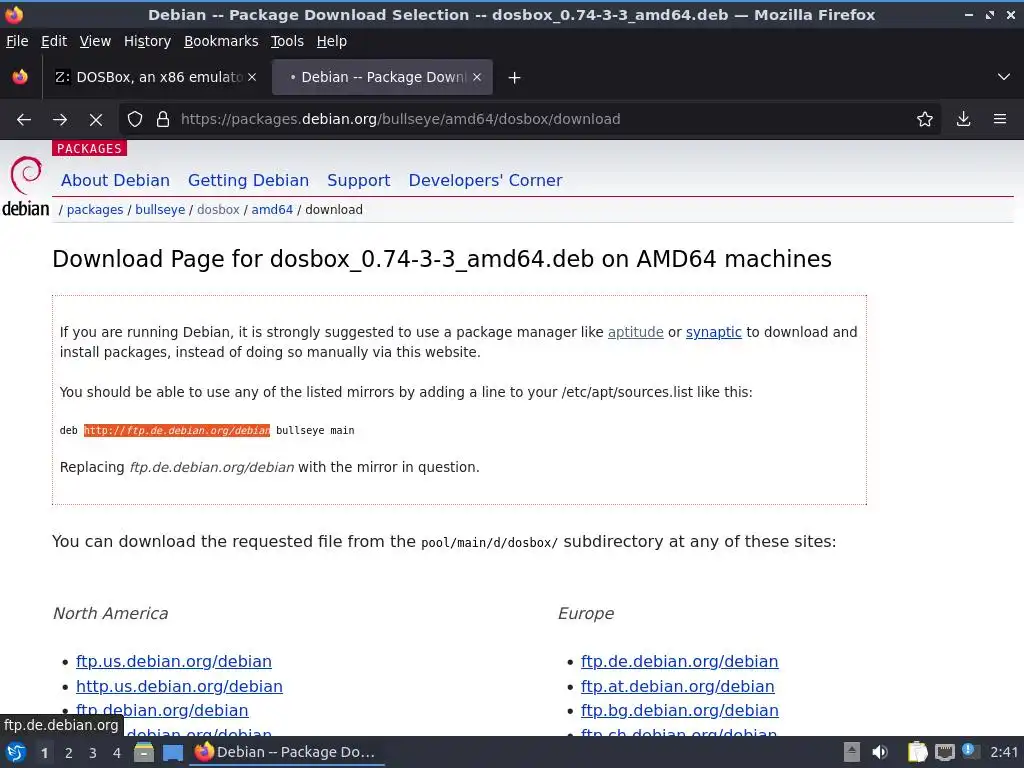The width and height of the screenshot is (1024, 768).
Task: Click the red PACKAGES label
Action: click(89, 148)
